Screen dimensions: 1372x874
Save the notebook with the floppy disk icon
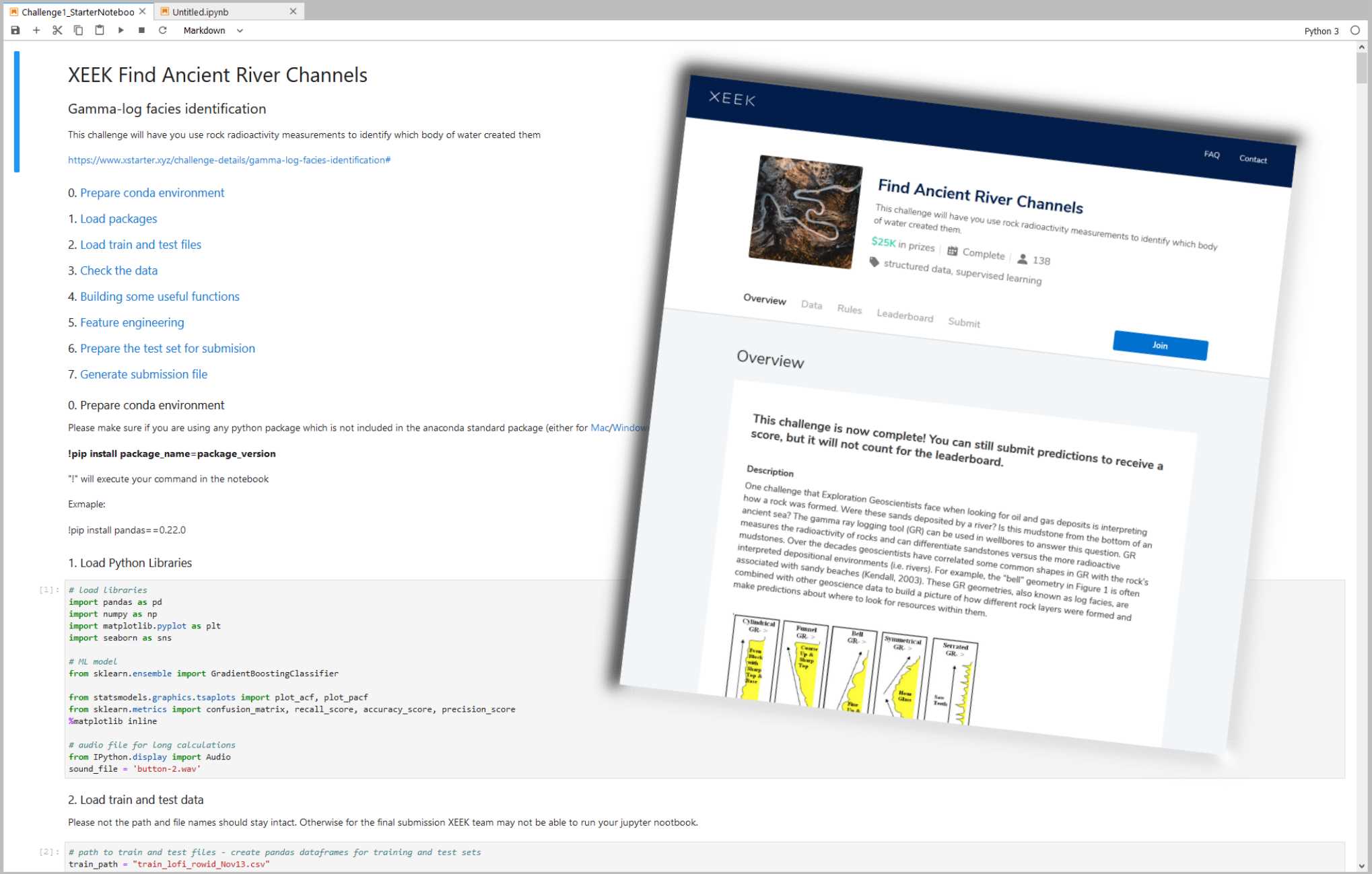coord(15,30)
